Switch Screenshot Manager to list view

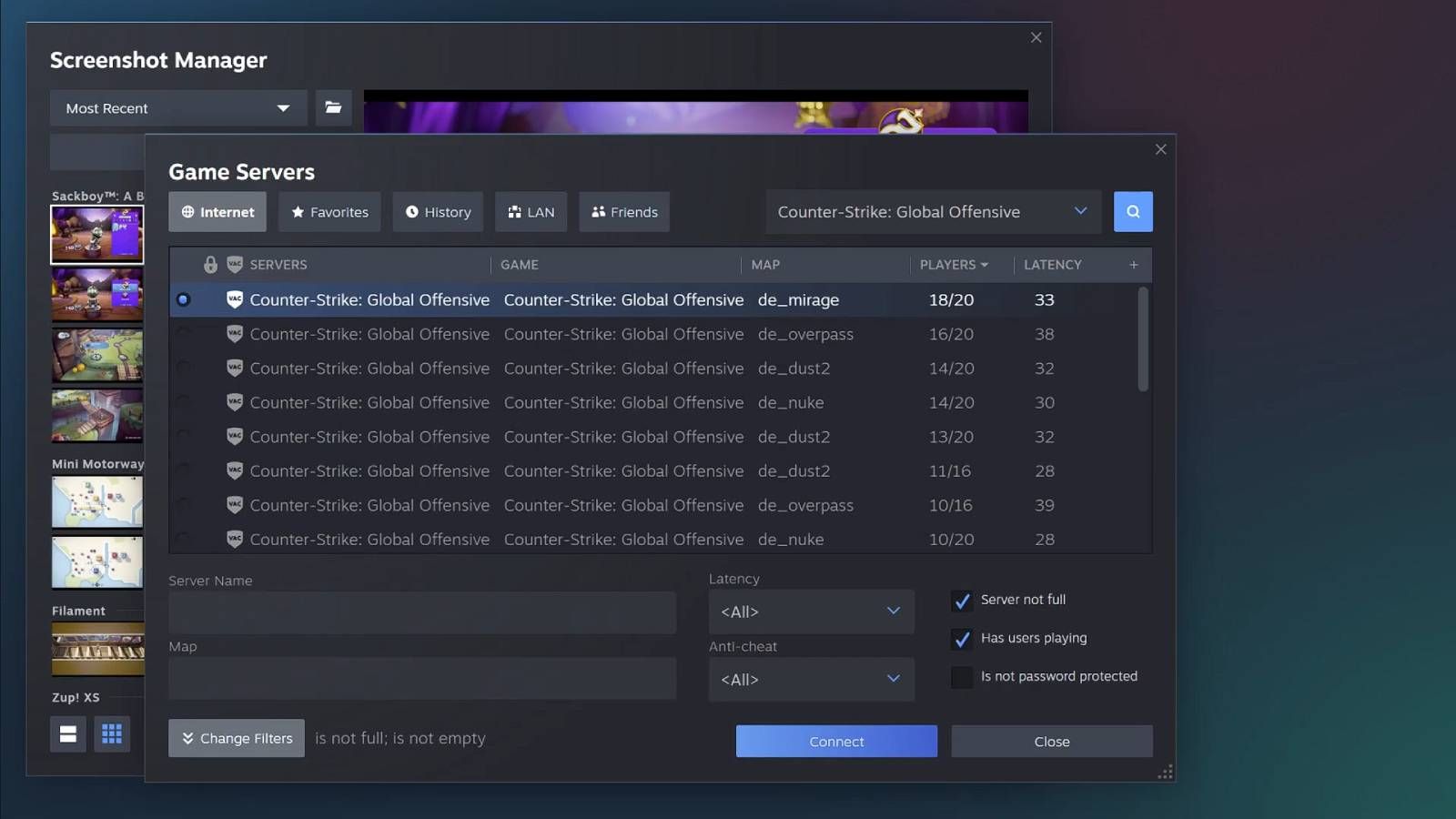pyautogui.click(x=68, y=734)
